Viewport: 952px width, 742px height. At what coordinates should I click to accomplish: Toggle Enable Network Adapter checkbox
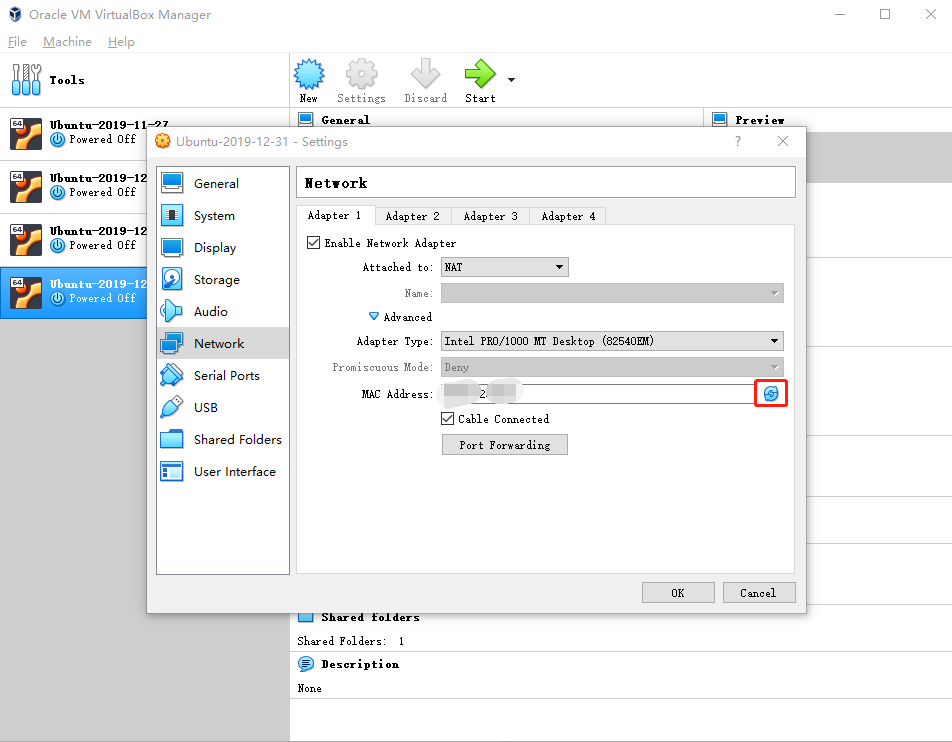pos(313,243)
